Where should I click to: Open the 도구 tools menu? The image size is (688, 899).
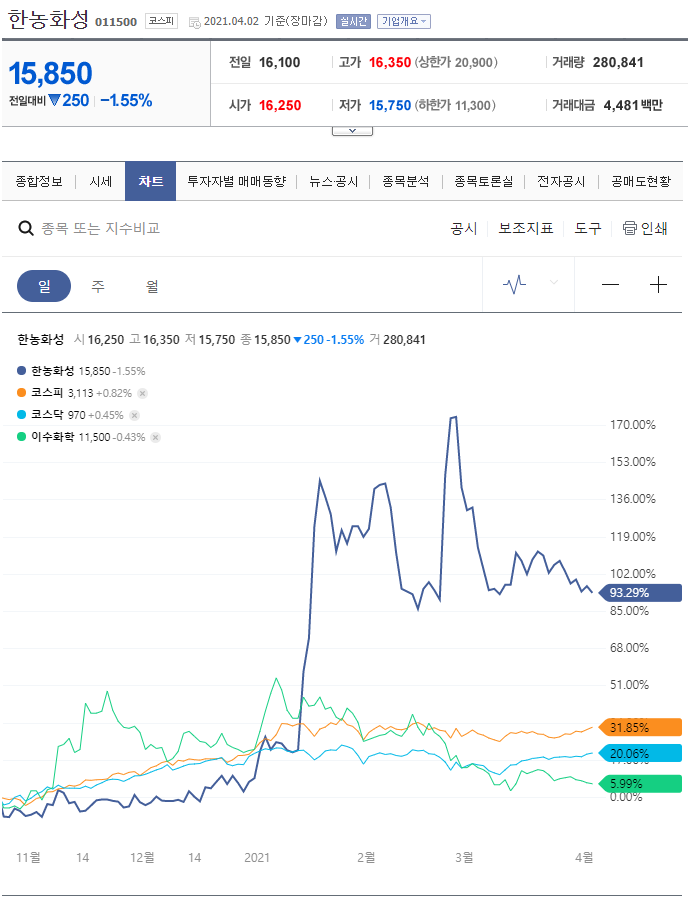[588, 229]
